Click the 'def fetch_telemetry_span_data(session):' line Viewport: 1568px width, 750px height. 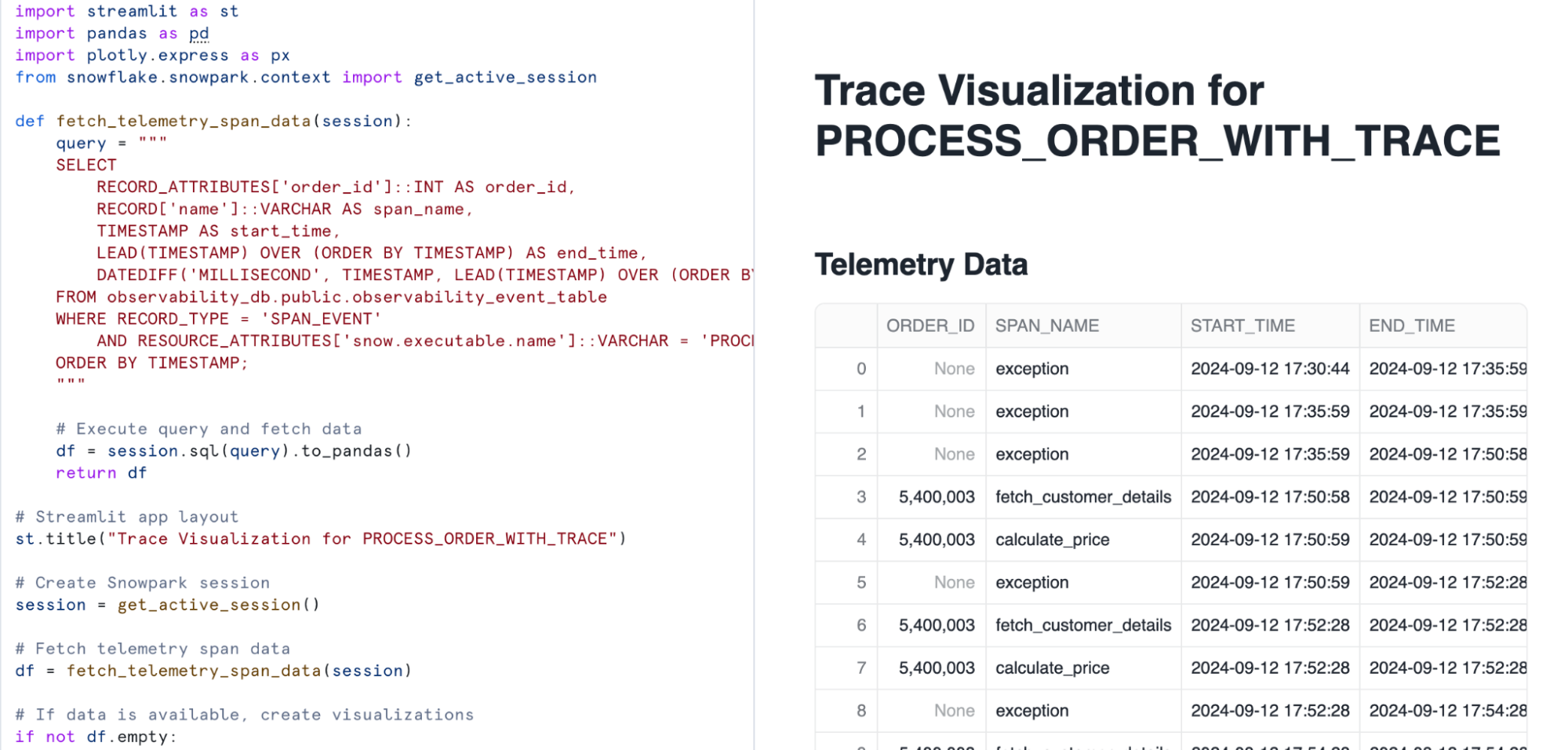[x=213, y=122]
